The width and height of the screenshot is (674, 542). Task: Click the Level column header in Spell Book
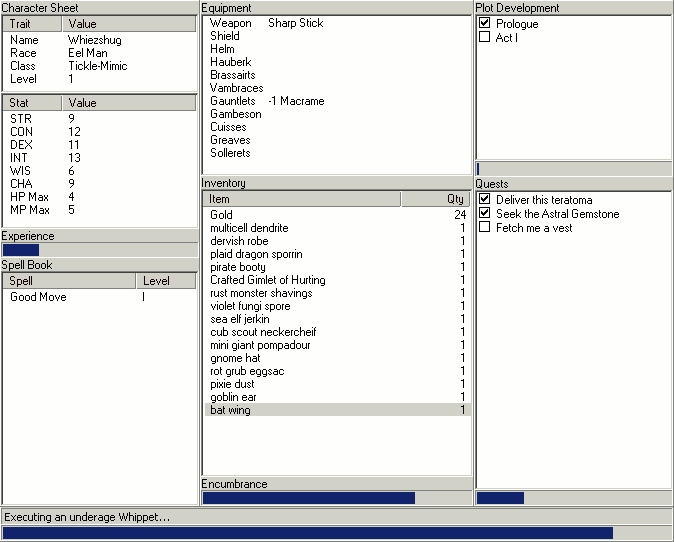[x=166, y=281]
